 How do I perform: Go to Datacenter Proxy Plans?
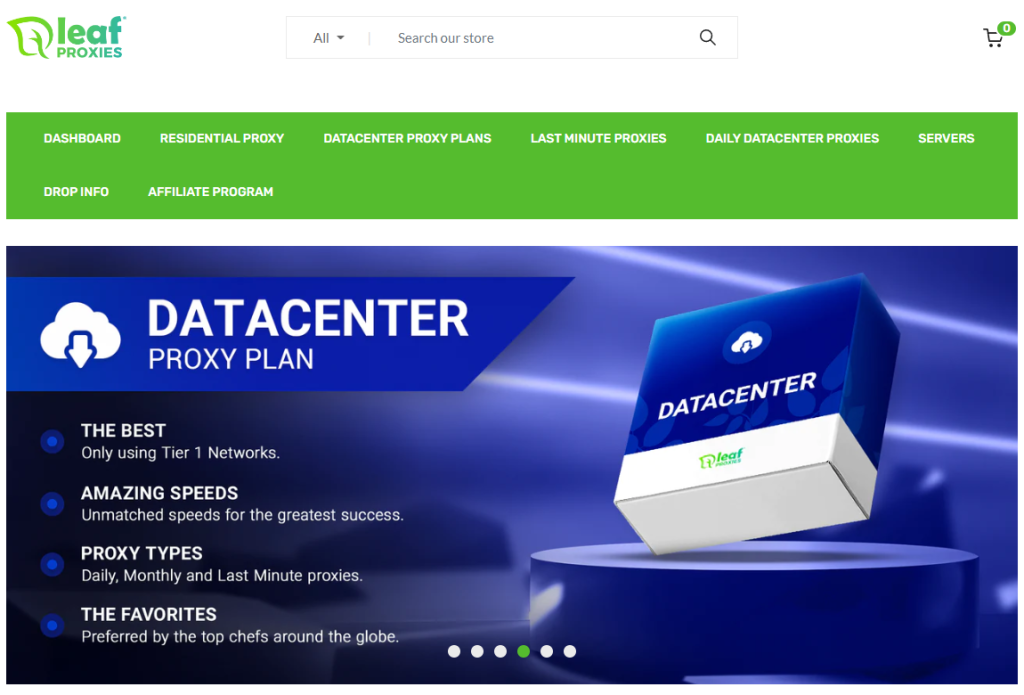coord(408,138)
